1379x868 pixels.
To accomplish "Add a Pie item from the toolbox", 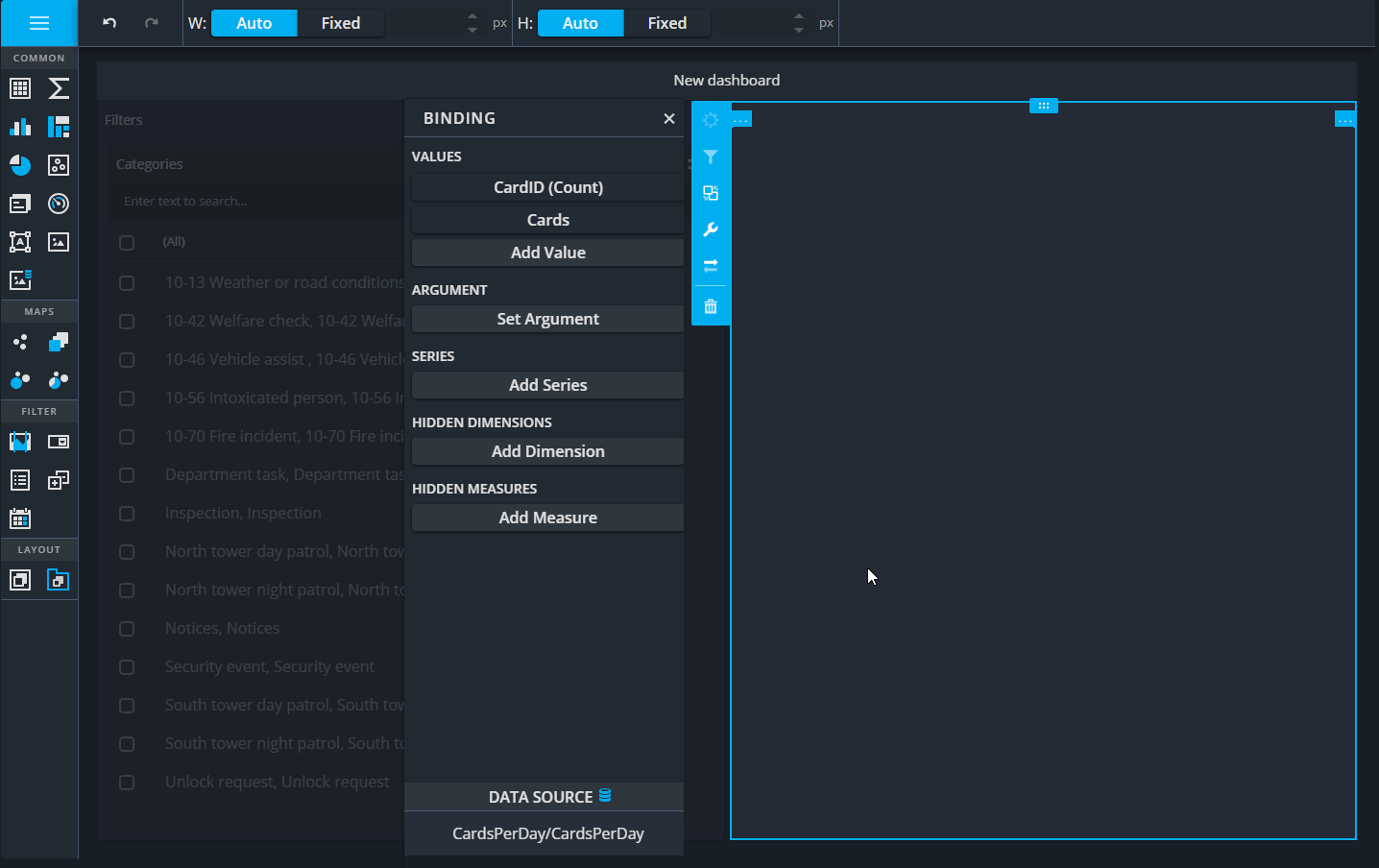I will 20,165.
